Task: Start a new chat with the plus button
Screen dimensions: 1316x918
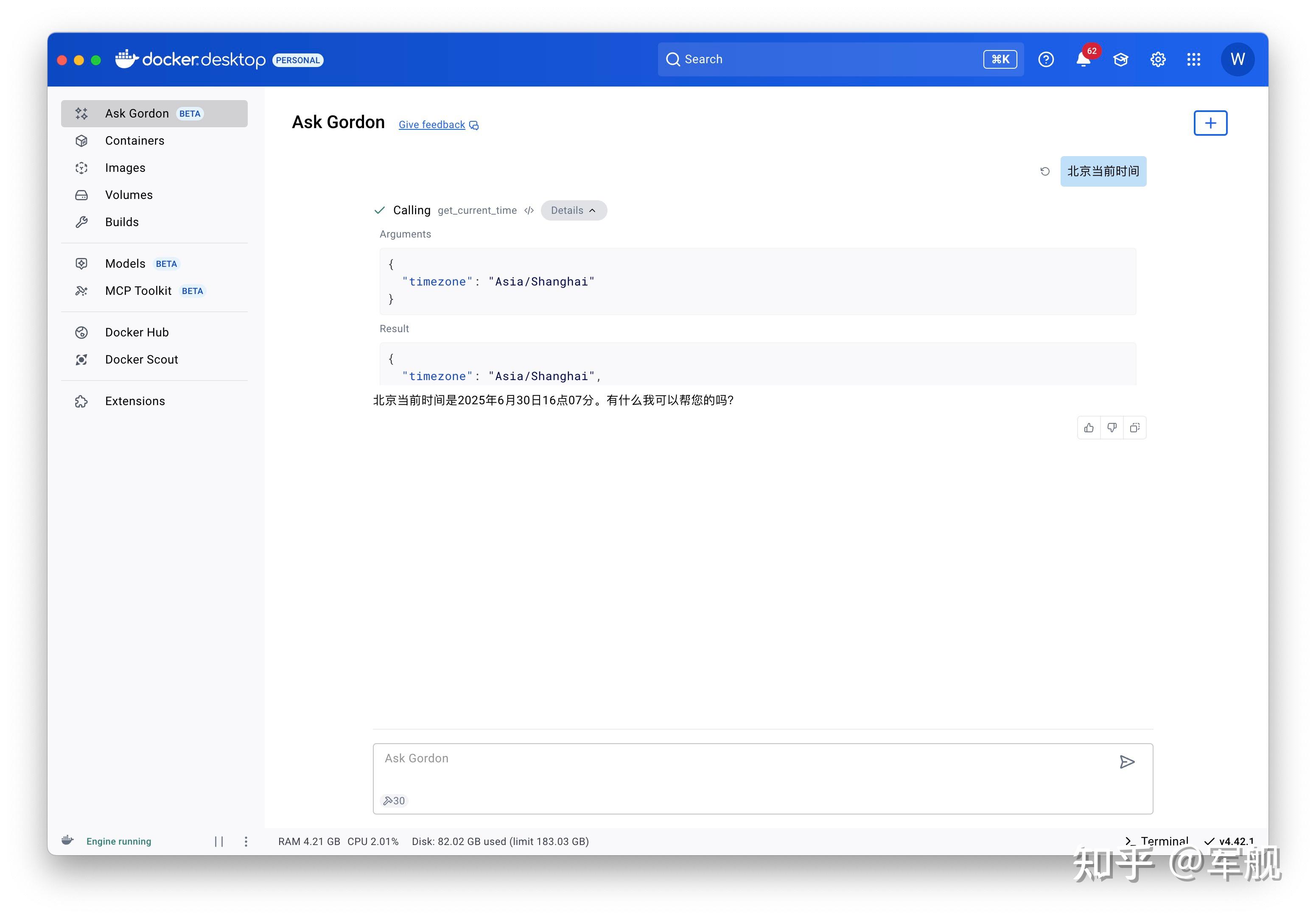Action: (1210, 123)
